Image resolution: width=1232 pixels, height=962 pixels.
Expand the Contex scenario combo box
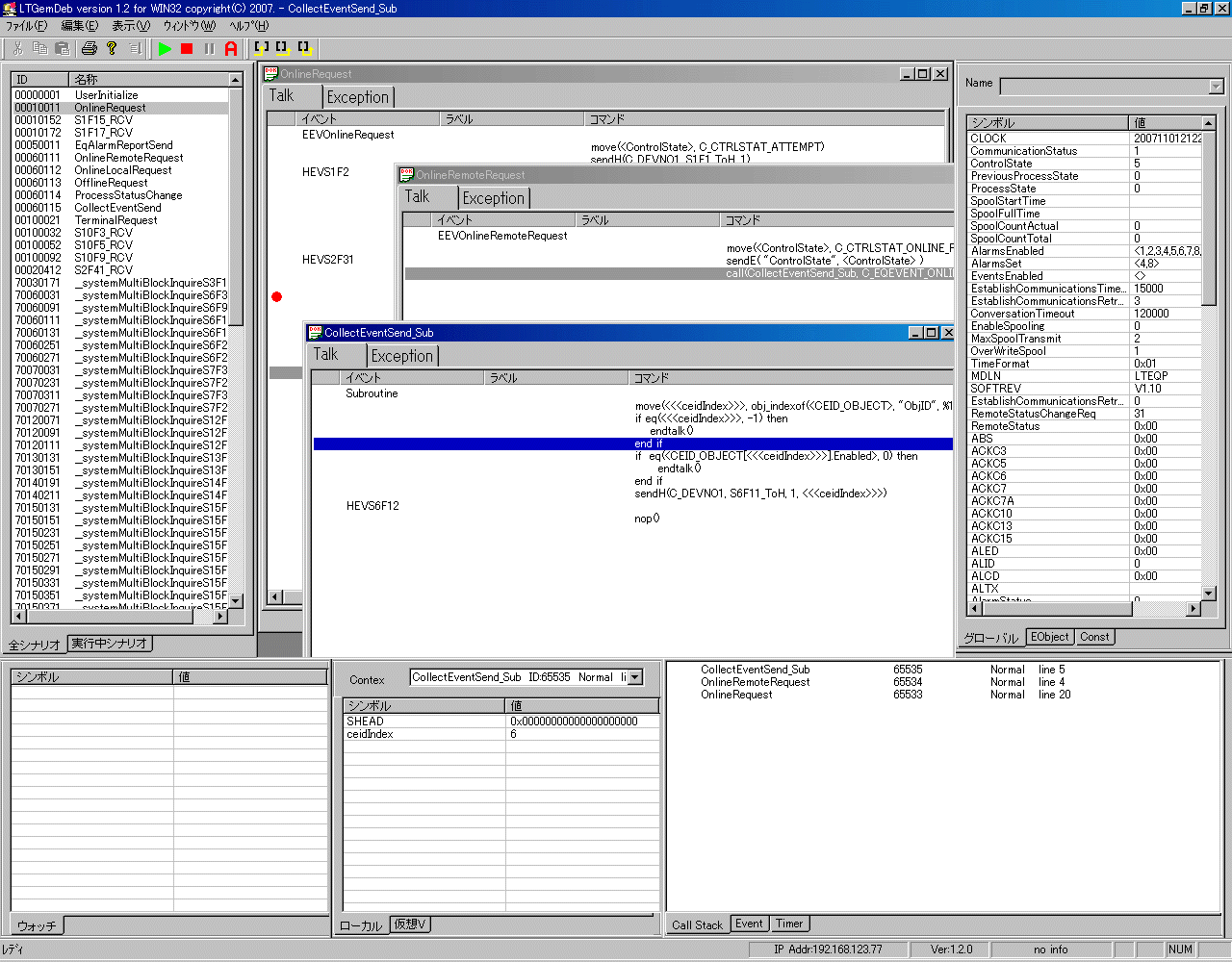[x=634, y=677]
